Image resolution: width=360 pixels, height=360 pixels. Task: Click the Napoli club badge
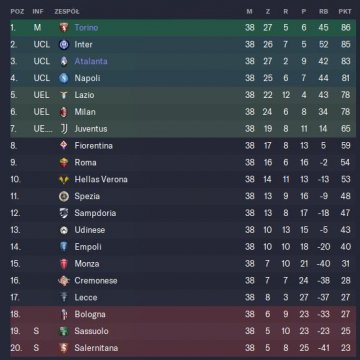64,78
